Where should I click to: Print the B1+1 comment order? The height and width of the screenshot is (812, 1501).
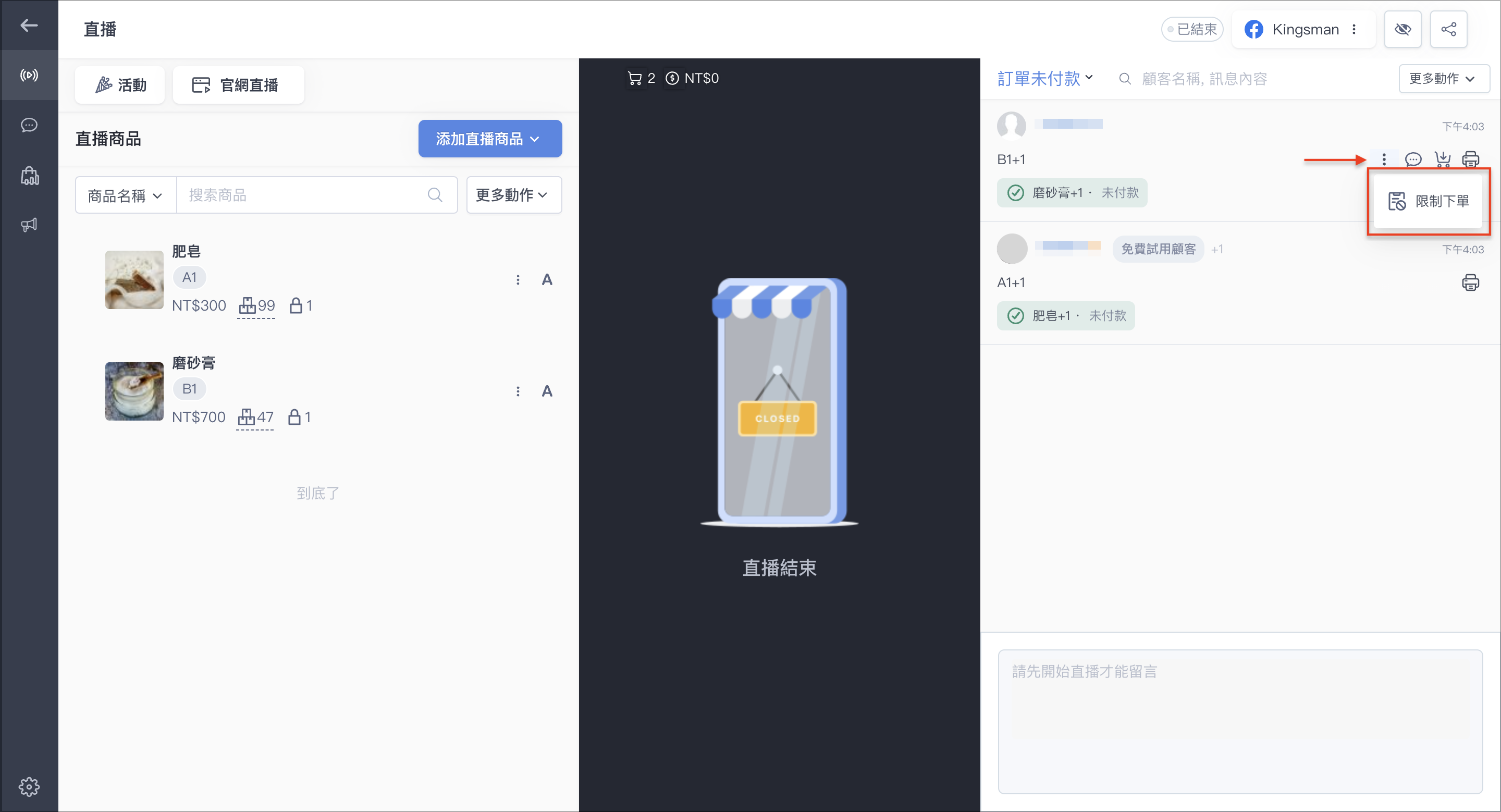[x=1470, y=159]
